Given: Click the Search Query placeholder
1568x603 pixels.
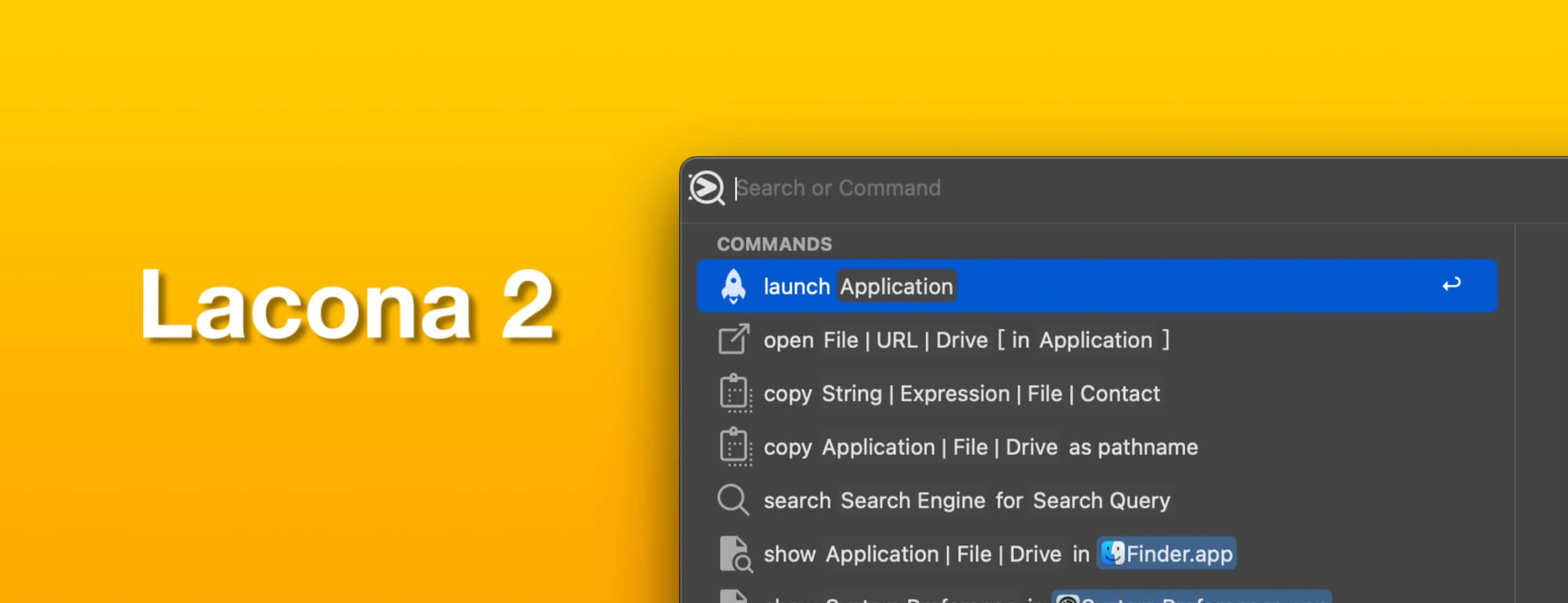Looking at the screenshot, I should [1101, 500].
